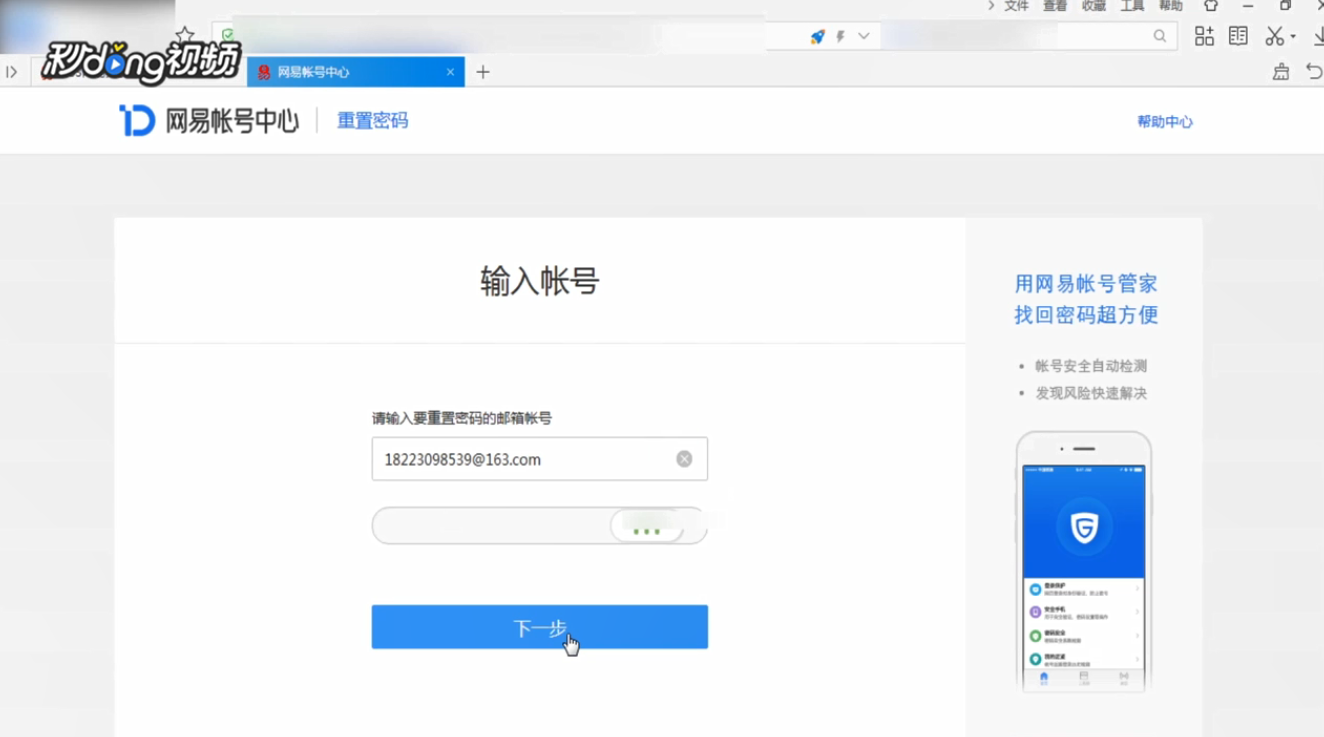Click the lightning bolt icon in the address bar
The image size is (1324, 737).
coord(840,37)
